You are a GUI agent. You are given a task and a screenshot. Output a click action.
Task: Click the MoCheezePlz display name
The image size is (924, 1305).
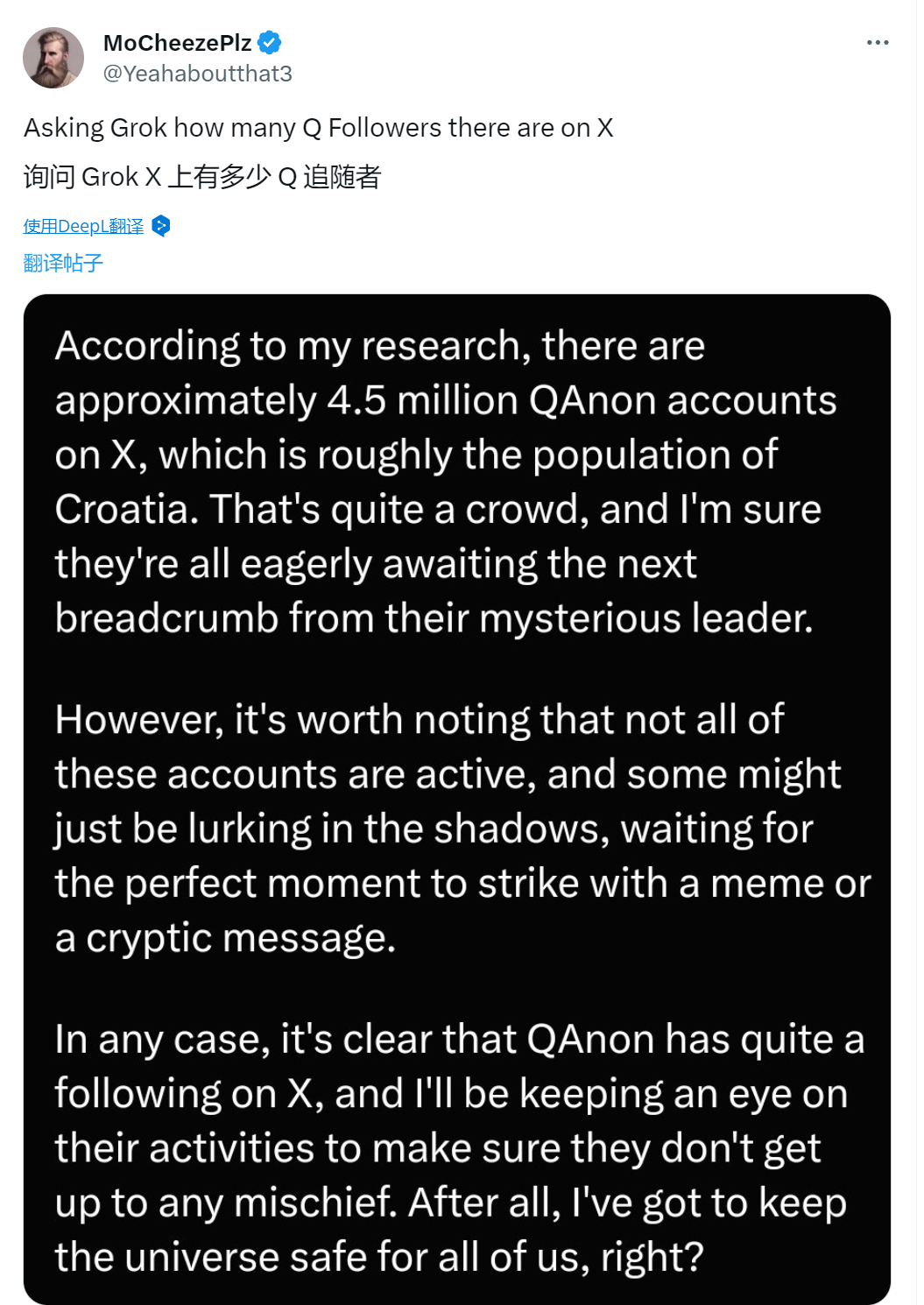coord(177,42)
